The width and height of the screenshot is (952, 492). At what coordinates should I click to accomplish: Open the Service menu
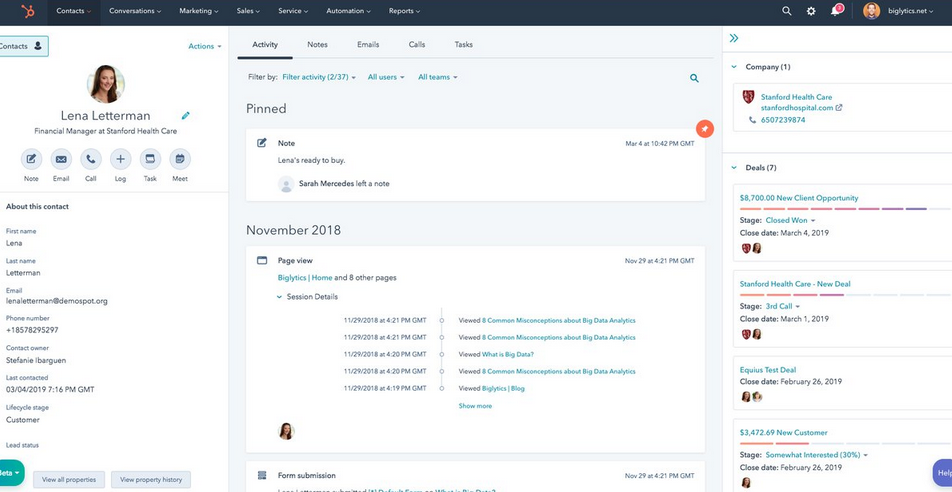[x=293, y=11]
